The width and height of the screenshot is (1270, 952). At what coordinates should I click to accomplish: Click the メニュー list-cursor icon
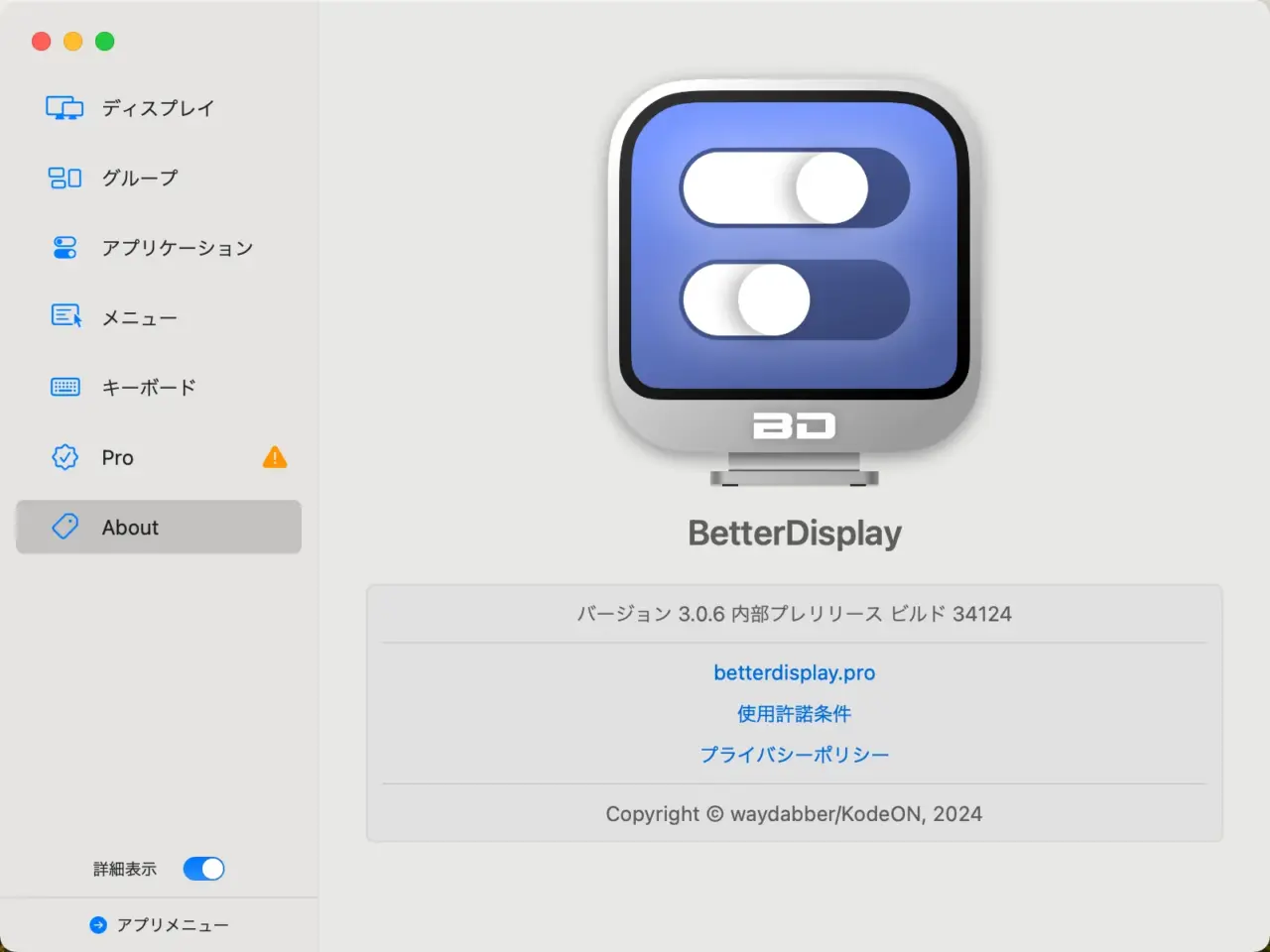click(65, 317)
